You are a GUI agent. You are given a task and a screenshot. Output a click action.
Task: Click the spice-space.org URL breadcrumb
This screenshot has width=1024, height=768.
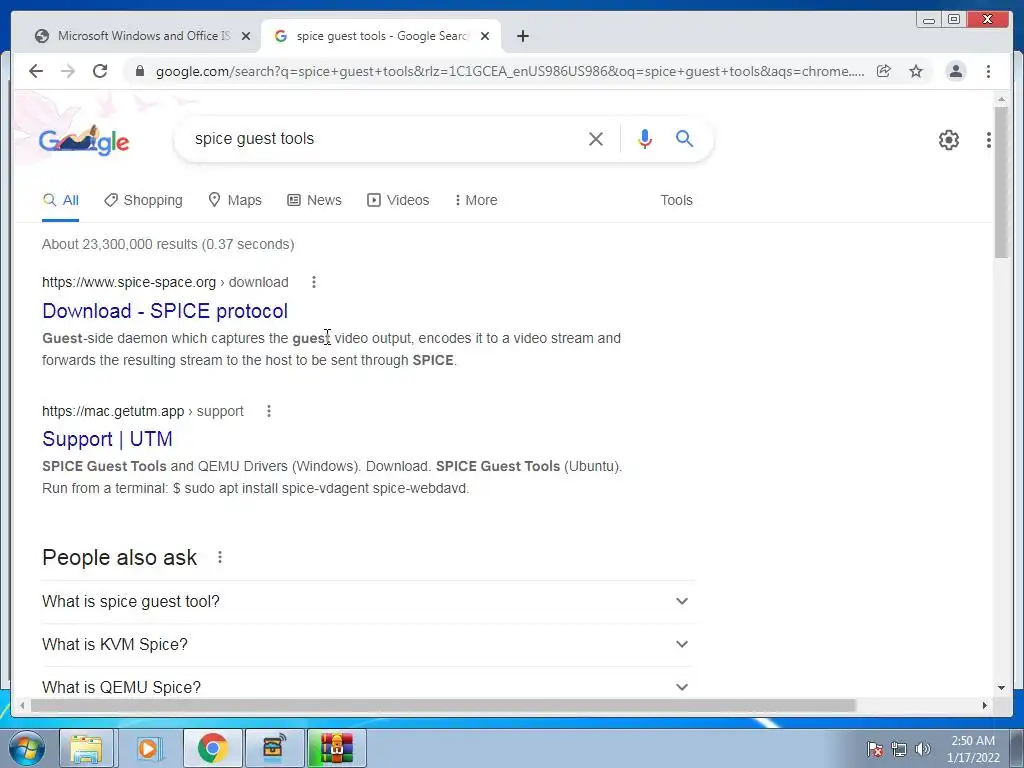[165, 282]
